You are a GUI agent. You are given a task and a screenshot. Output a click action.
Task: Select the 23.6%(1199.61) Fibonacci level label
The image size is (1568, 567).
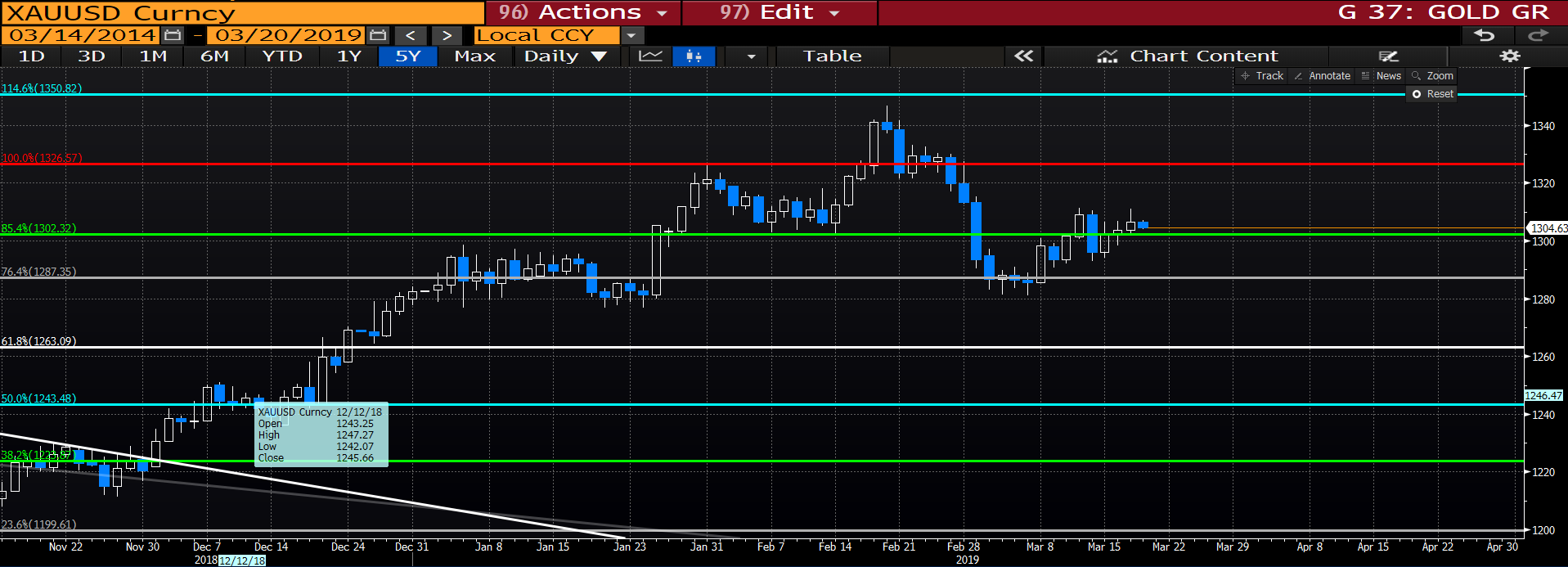pyautogui.click(x=38, y=524)
